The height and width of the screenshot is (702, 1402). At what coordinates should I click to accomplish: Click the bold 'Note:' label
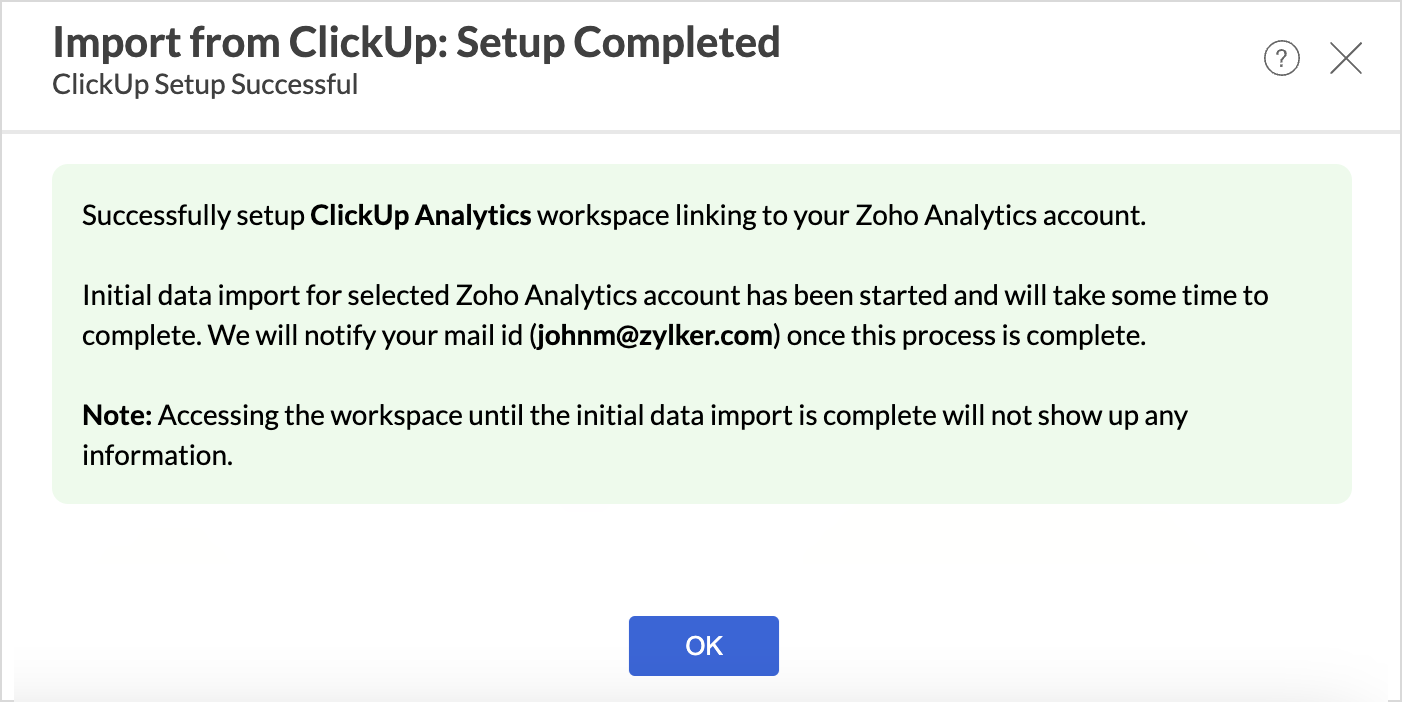pos(116,416)
